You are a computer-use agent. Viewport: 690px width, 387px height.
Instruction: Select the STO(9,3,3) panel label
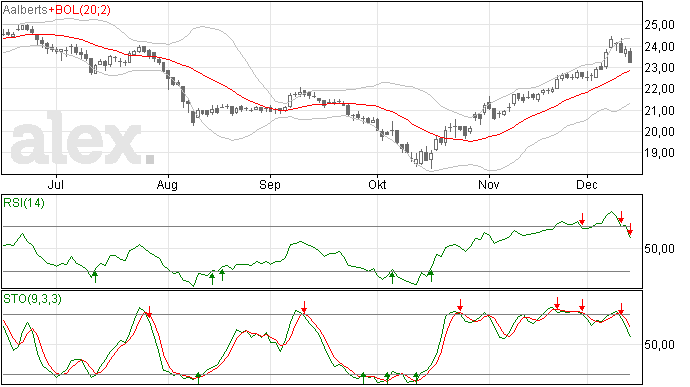tap(32, 299)
